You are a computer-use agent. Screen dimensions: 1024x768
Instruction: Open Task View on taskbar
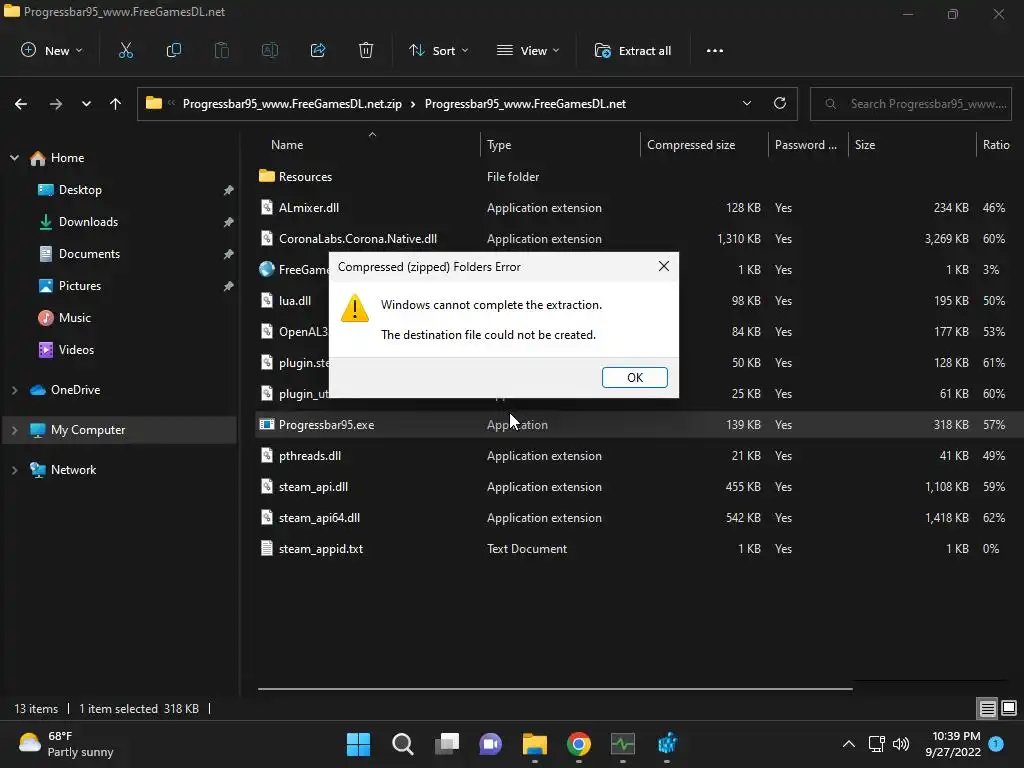click(447, 744)
